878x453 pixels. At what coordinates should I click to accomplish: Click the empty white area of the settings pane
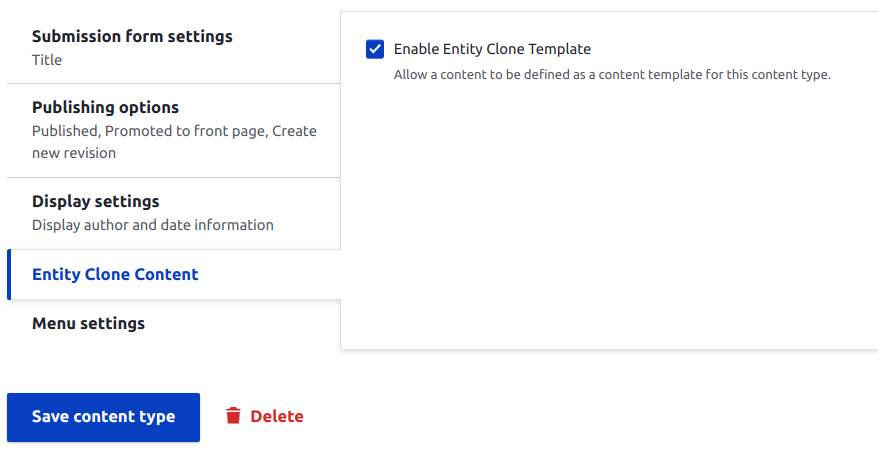click(610, 220)
